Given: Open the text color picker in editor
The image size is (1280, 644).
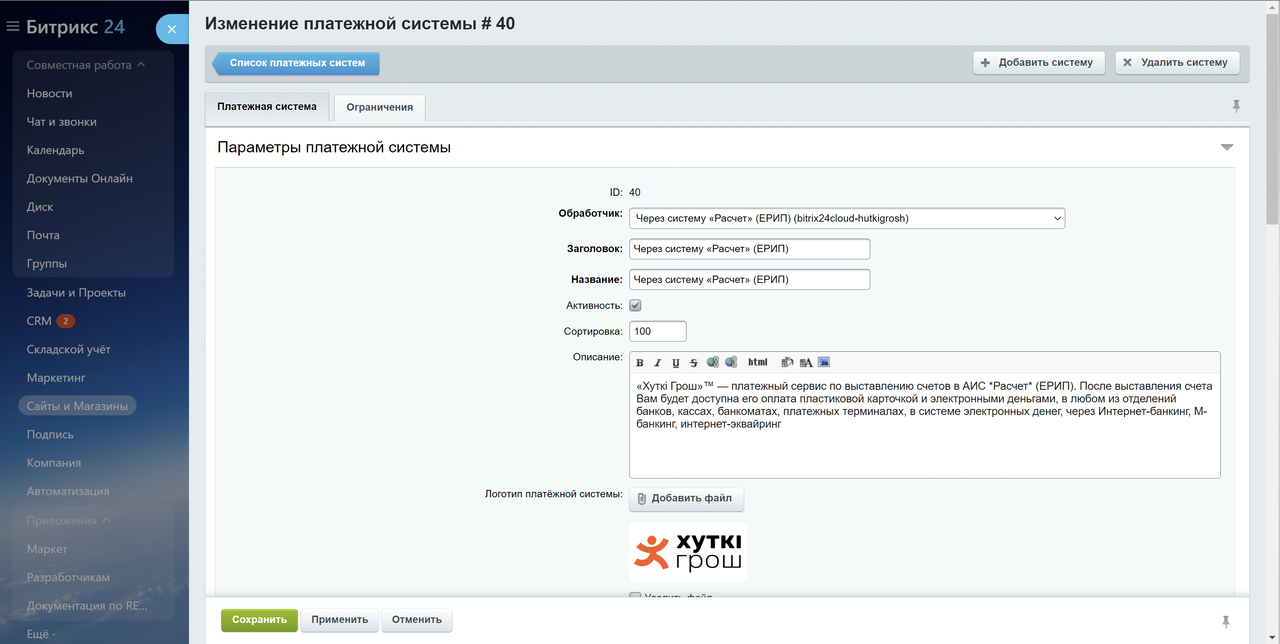Looking at the screenshot, I should click(x=805, y=363).
